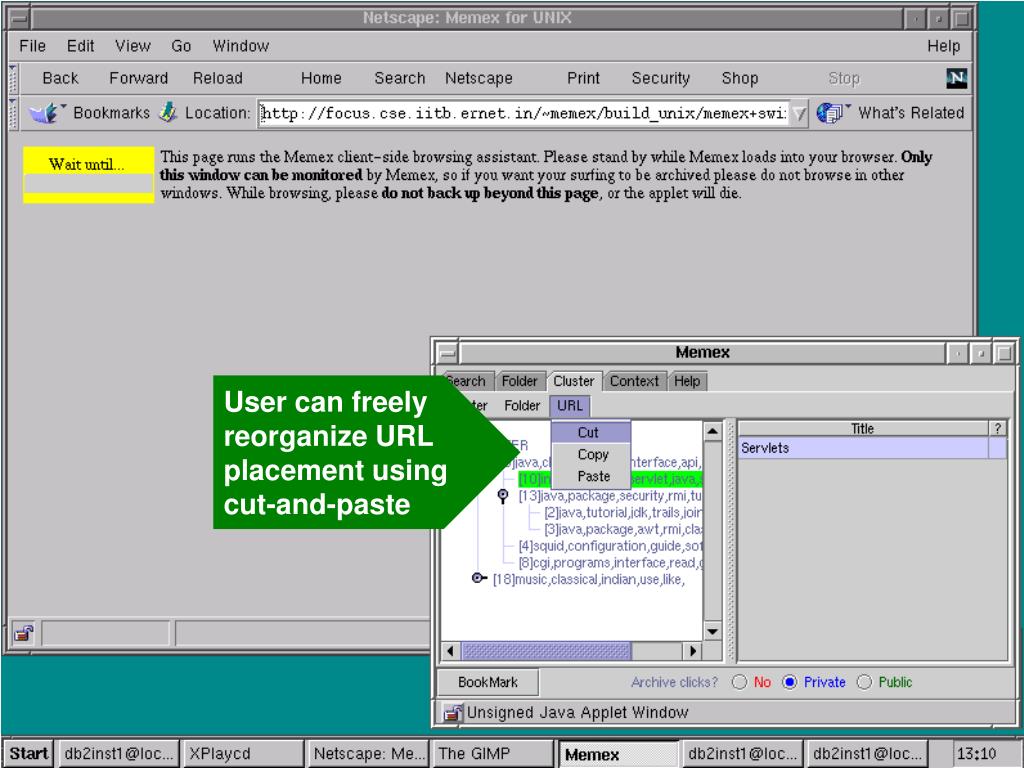Image resolution: width=1024 pixels, height=768 pixels.
Task: Switch to Netscape: Me... taskbar entry
Action: (x=368, y=753)
